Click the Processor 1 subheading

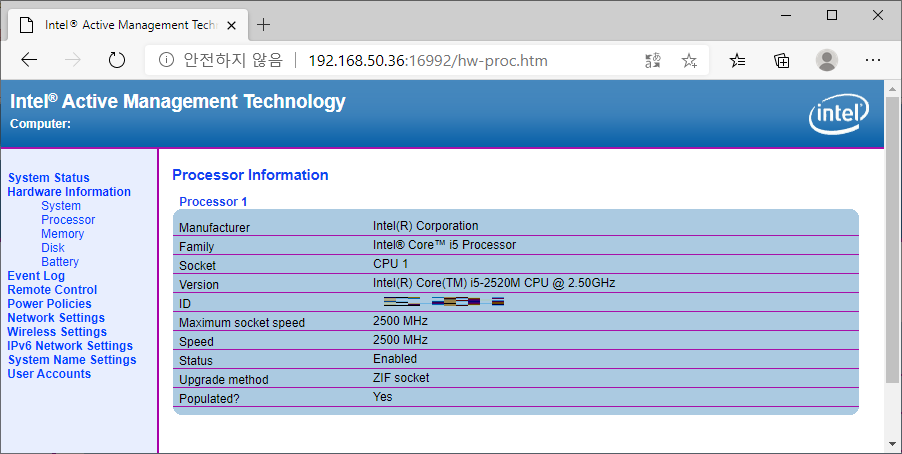coord(213,201)
